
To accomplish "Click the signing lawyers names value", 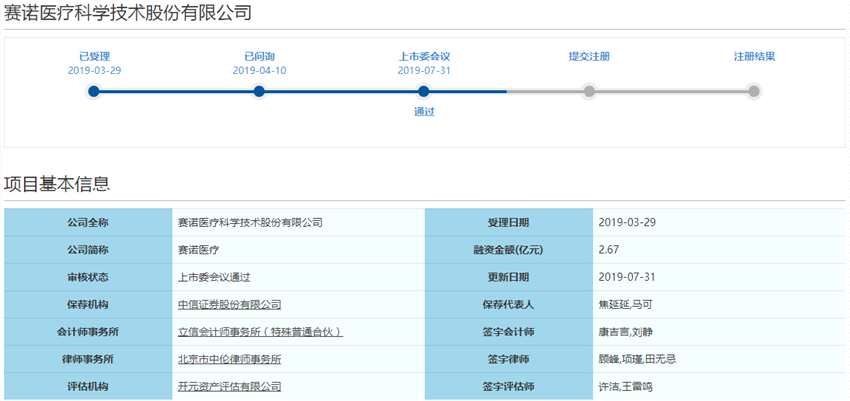I will point(637,359).
